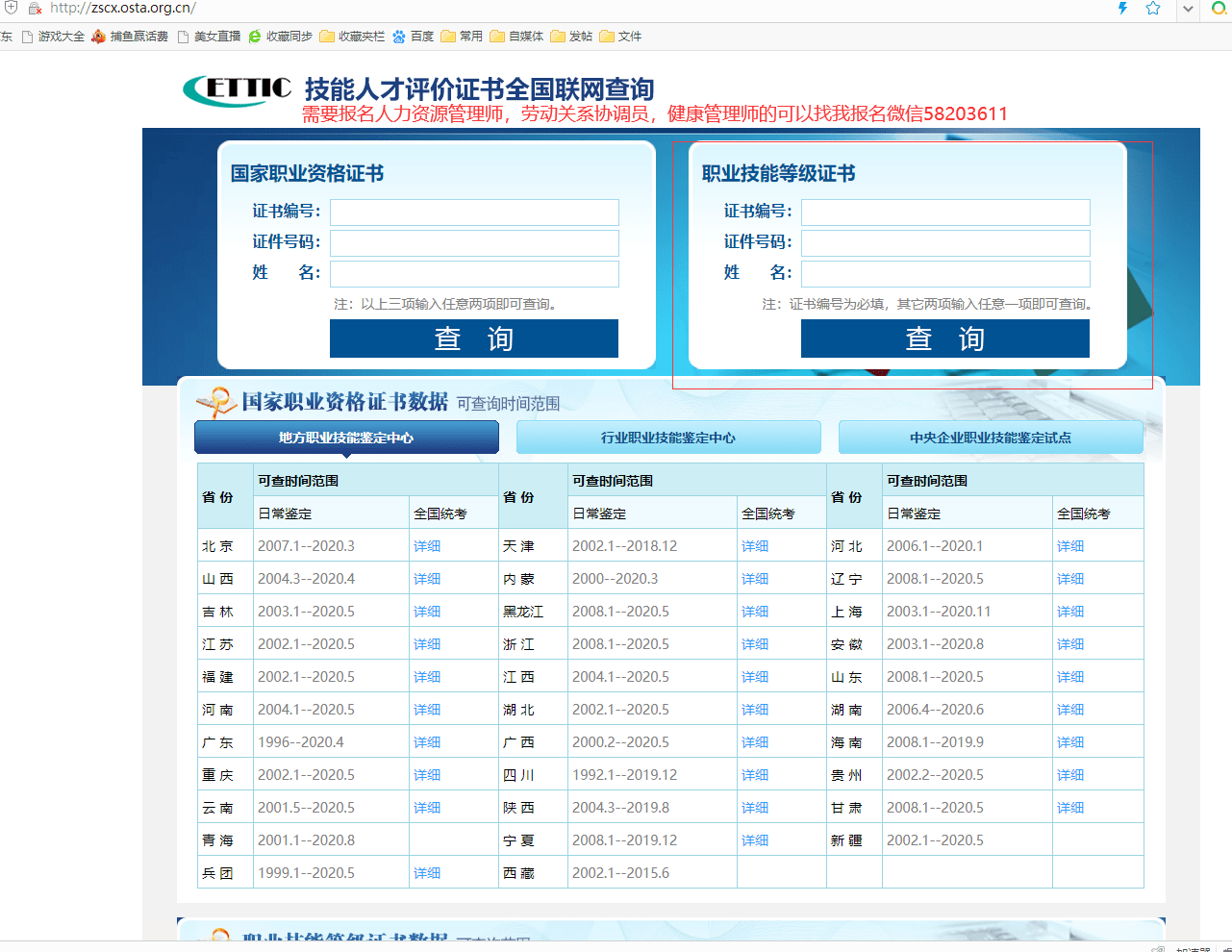The height and width of the screenshot is (952, 1232).
Task: Open 详细 link for 海南
Action: (1070, 742)
